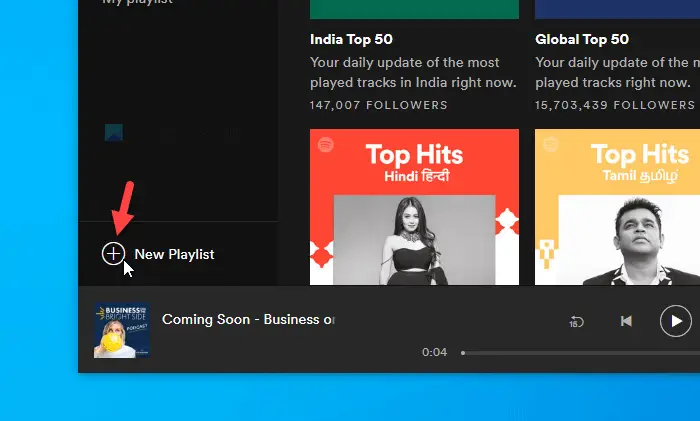Click the Global Top 50 description text
700x421 pixels.
click(x=617, y=72)
